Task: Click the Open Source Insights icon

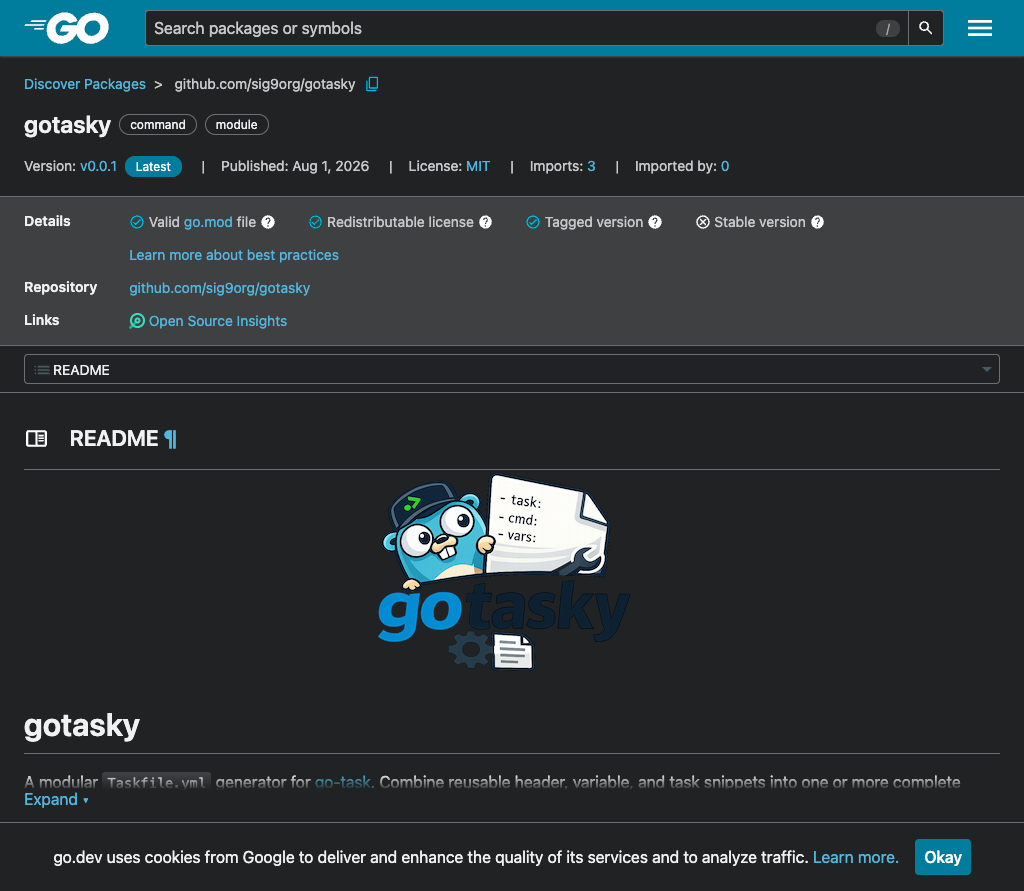Action: pos(137,321)
